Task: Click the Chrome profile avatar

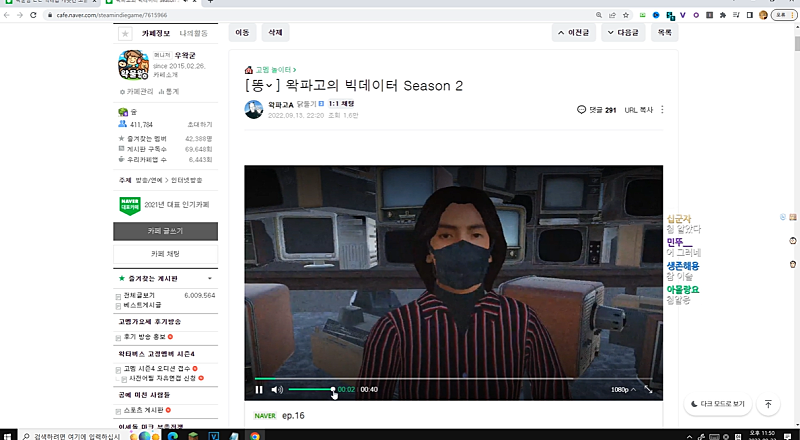Action: click(763, 15)
